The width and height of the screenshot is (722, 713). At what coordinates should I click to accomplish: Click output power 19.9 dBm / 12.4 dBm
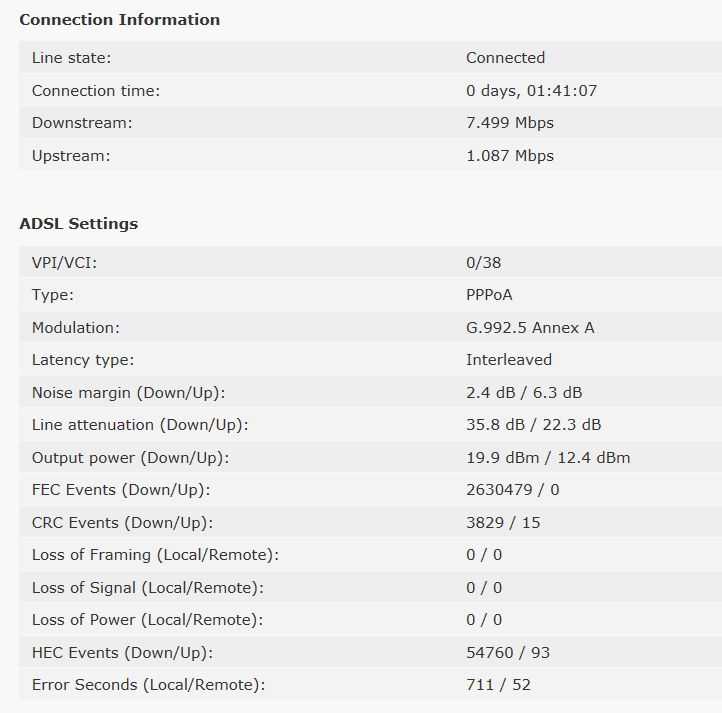548,458
